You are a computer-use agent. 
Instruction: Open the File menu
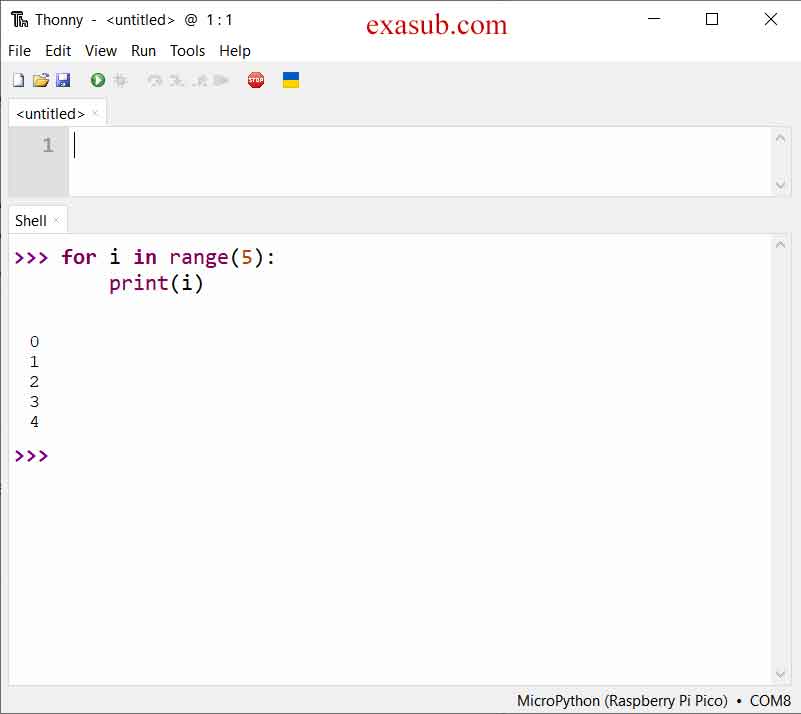pos(19,51)
